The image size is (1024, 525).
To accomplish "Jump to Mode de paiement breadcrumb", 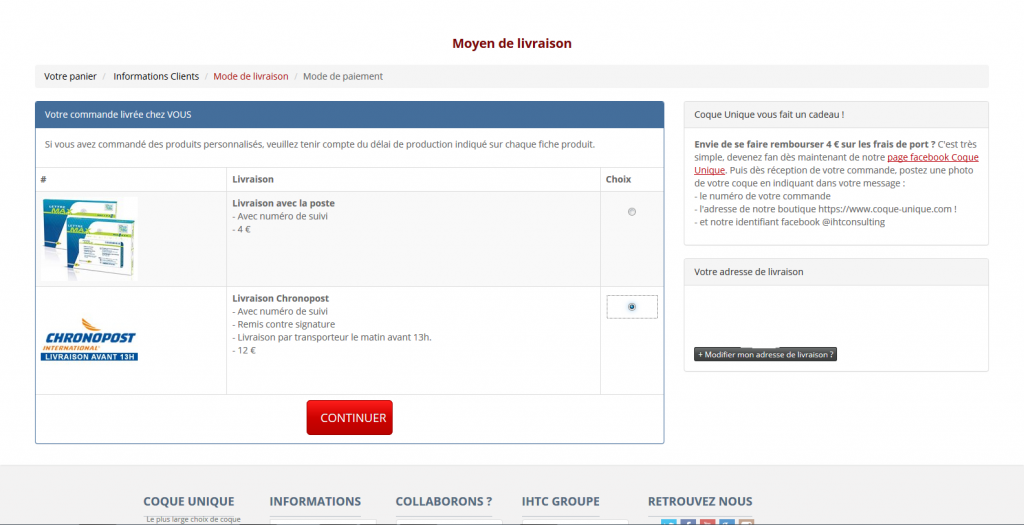I will (343, 76).
